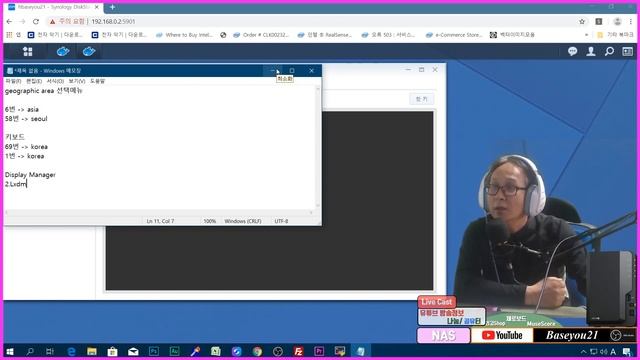Screen dimensions: 640x360
Task: Open the 'e-Commerce Store...' bookmark
Action: point(454,35)
